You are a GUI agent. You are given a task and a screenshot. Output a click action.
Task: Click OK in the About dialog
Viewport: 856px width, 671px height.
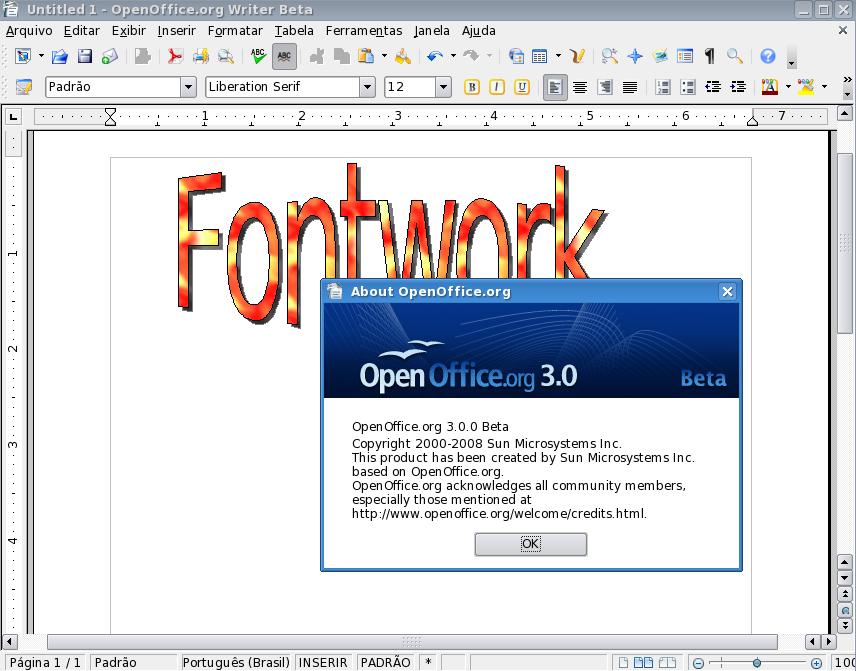[531, 544]
